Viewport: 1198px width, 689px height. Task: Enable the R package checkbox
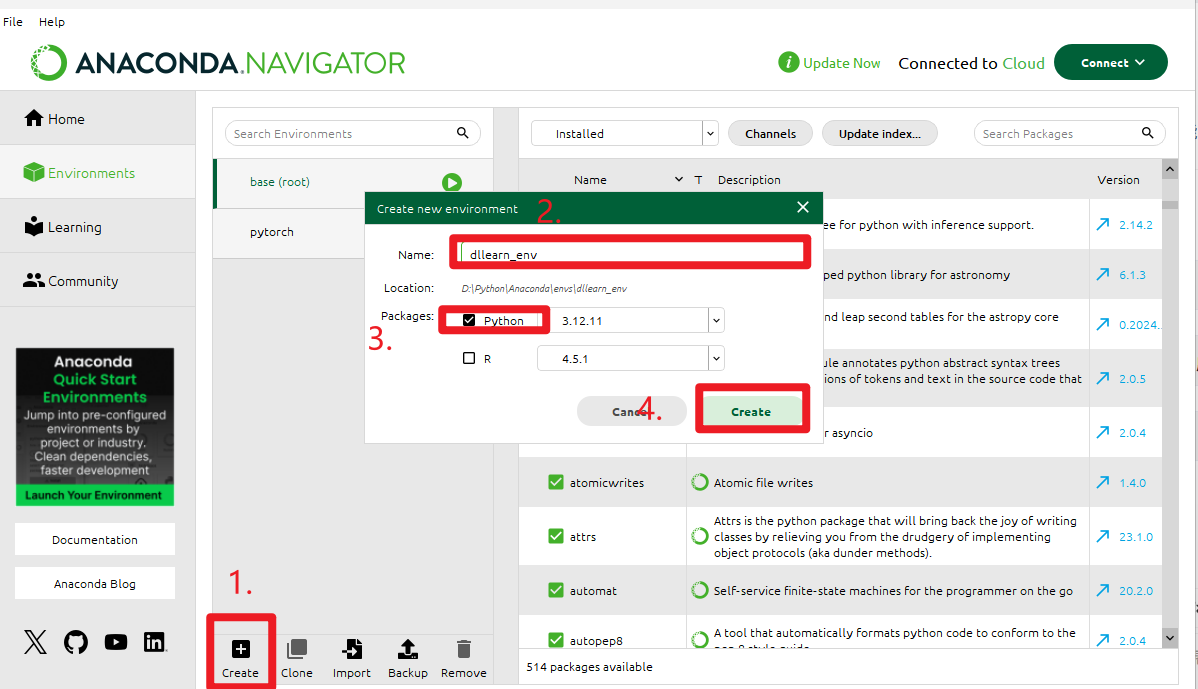[x=469, y=357]
